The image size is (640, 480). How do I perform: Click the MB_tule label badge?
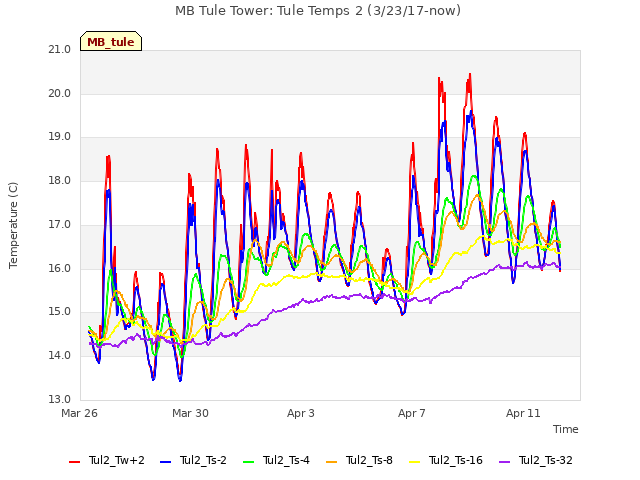[111, 41]
